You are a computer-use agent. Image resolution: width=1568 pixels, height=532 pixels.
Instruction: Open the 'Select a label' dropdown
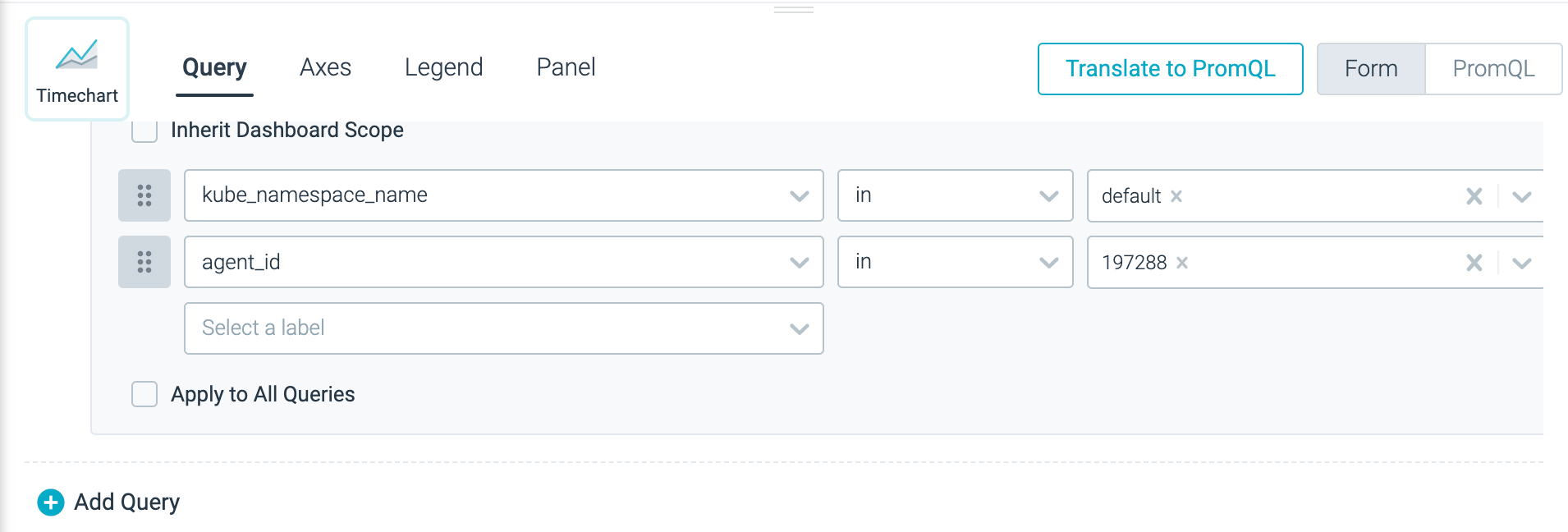point(504,328)
